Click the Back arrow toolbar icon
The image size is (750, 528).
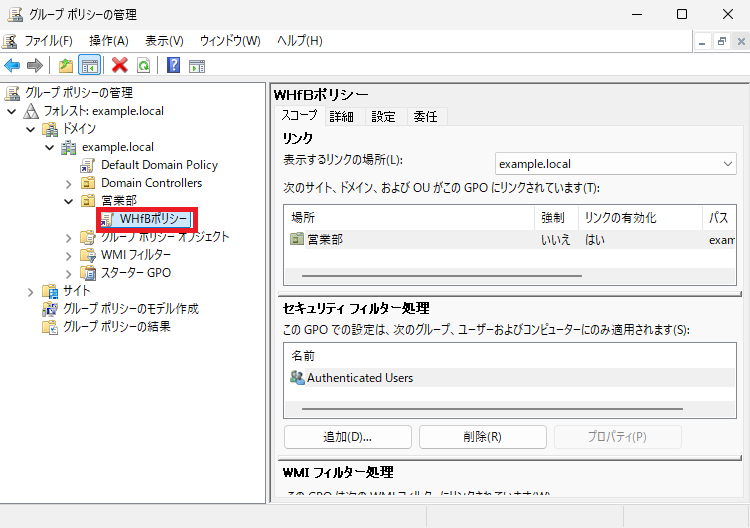point(12,65)
